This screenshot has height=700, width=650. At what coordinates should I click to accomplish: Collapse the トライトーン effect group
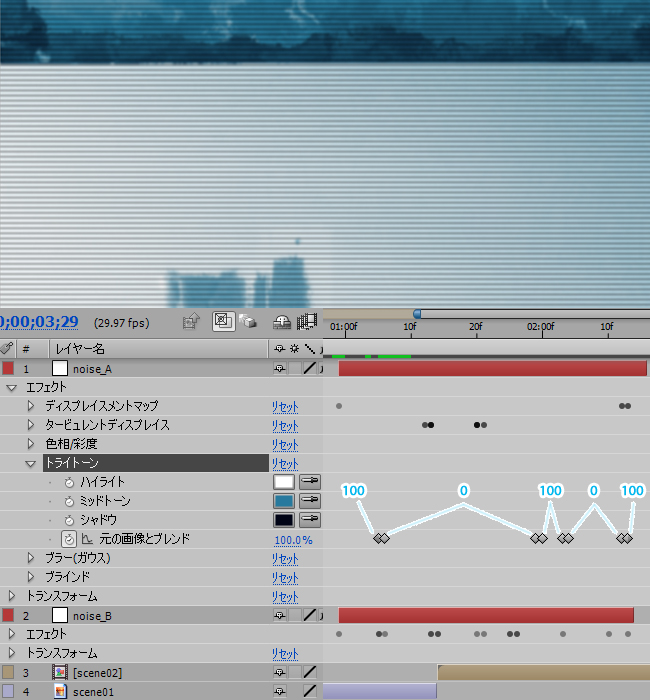[x=31, y=463]
